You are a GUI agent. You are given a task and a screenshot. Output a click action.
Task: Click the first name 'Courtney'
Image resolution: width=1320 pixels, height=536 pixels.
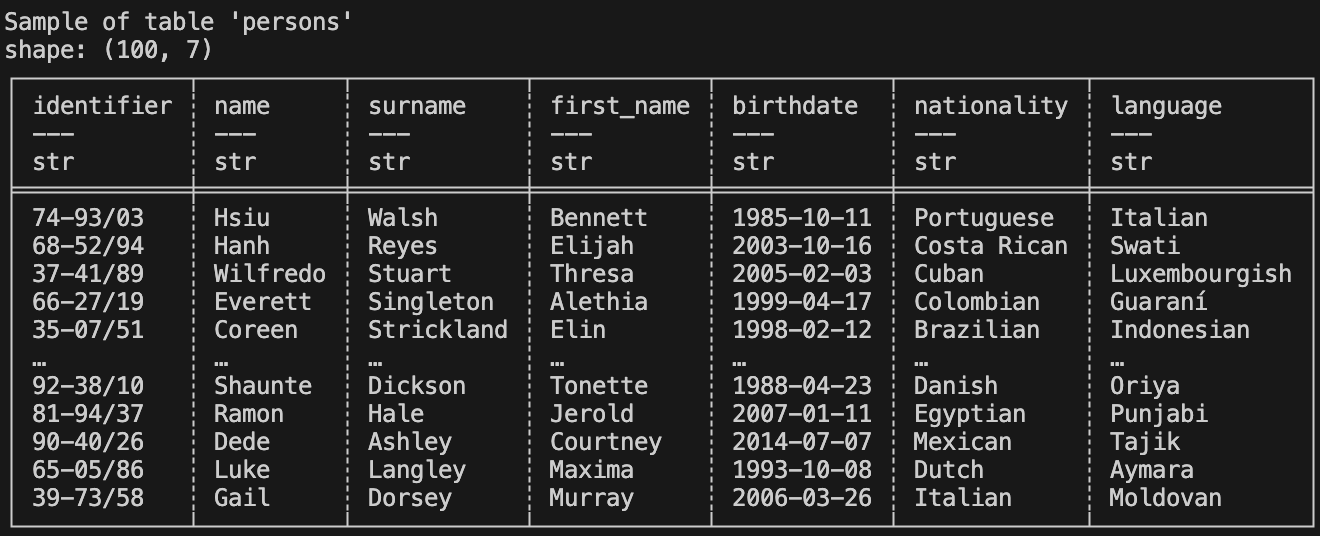pyautogui.click(x=605, y=442)
